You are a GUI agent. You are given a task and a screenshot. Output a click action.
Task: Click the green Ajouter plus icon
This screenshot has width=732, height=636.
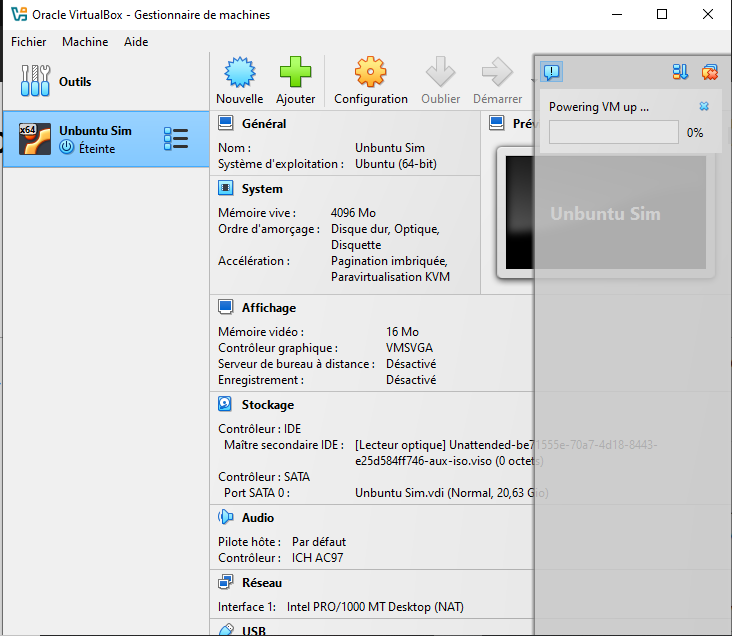point(295,73)
